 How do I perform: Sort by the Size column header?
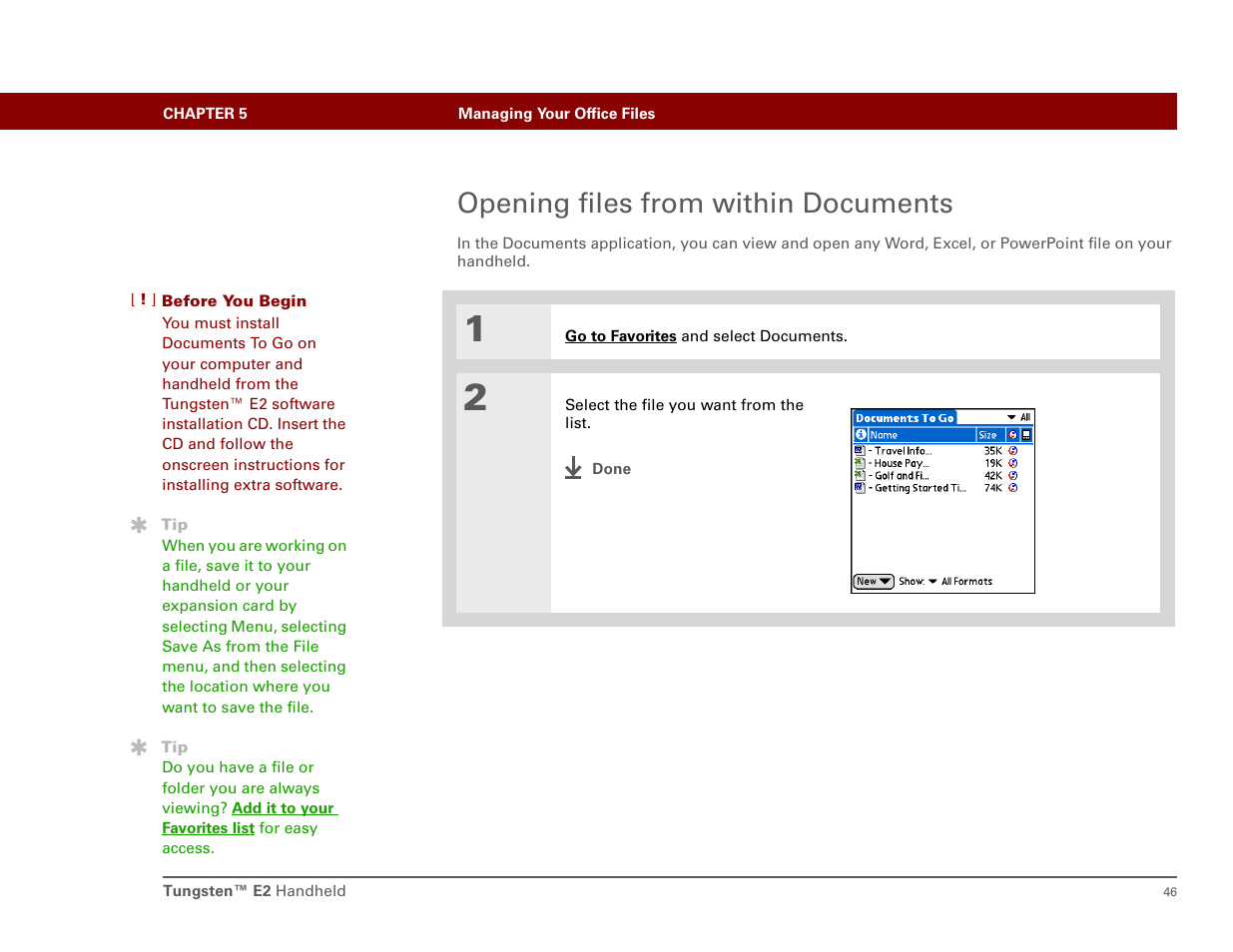coord(988,435)
